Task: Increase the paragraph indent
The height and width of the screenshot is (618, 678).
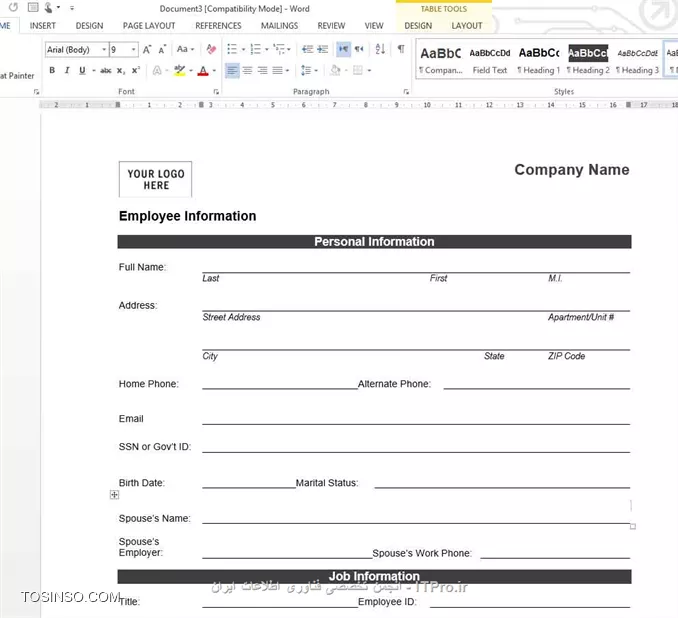Action: [x=323, y=49]
